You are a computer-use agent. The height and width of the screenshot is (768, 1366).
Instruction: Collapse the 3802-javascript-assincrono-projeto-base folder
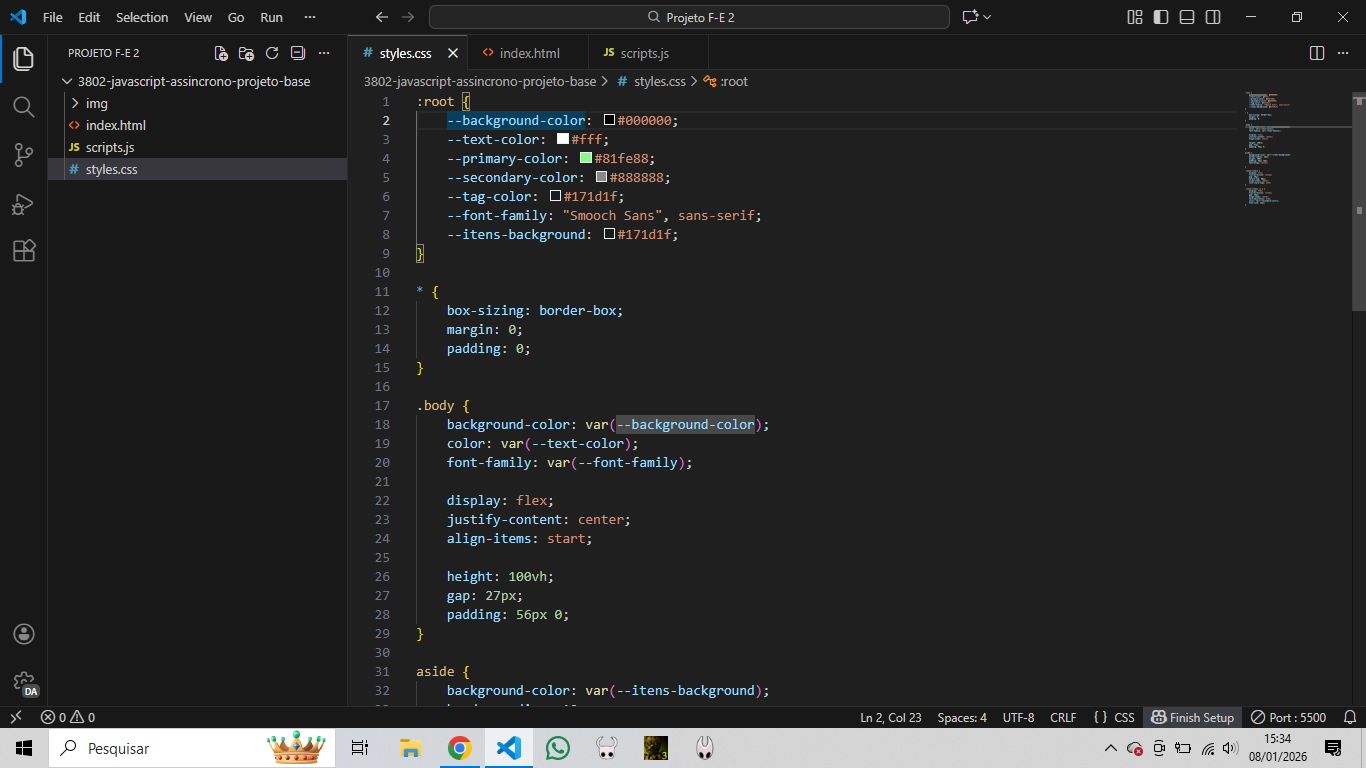[x=193, y=82]
